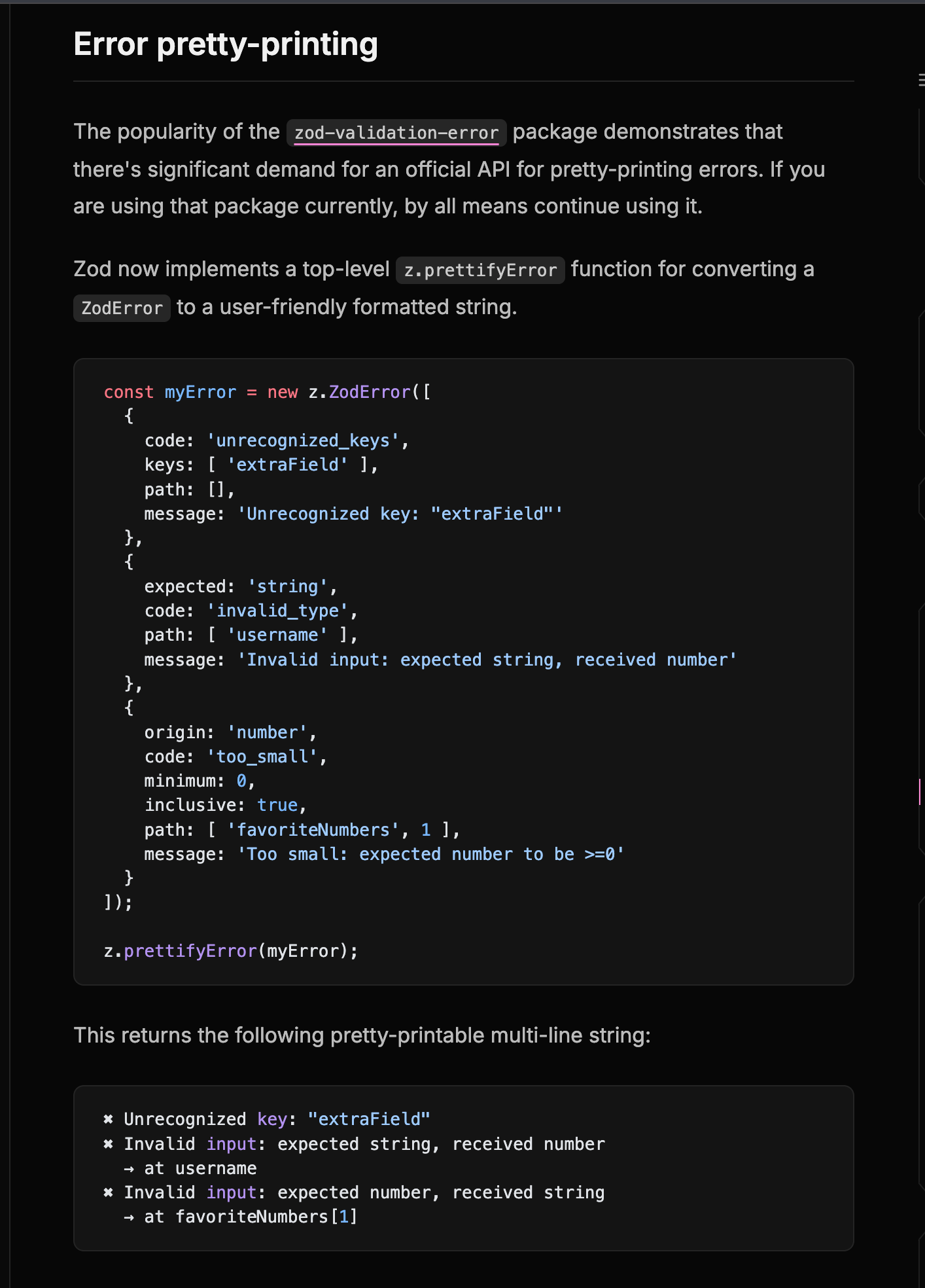The width and height of the screenshot is (925, 1288).
Task: Click the "inclusive: true" code line
Action: [x=225, y=805]
